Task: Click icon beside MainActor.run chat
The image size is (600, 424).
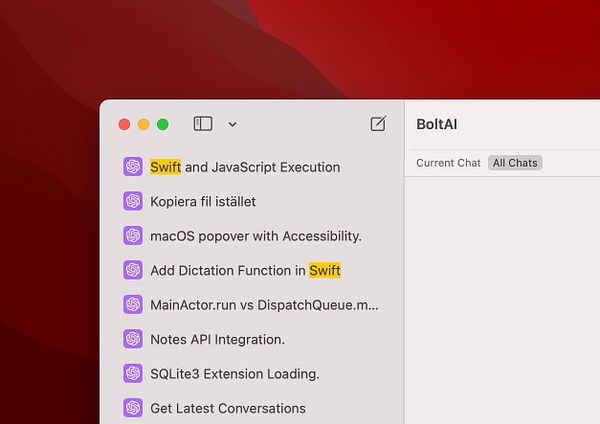Action: (133, 304)
